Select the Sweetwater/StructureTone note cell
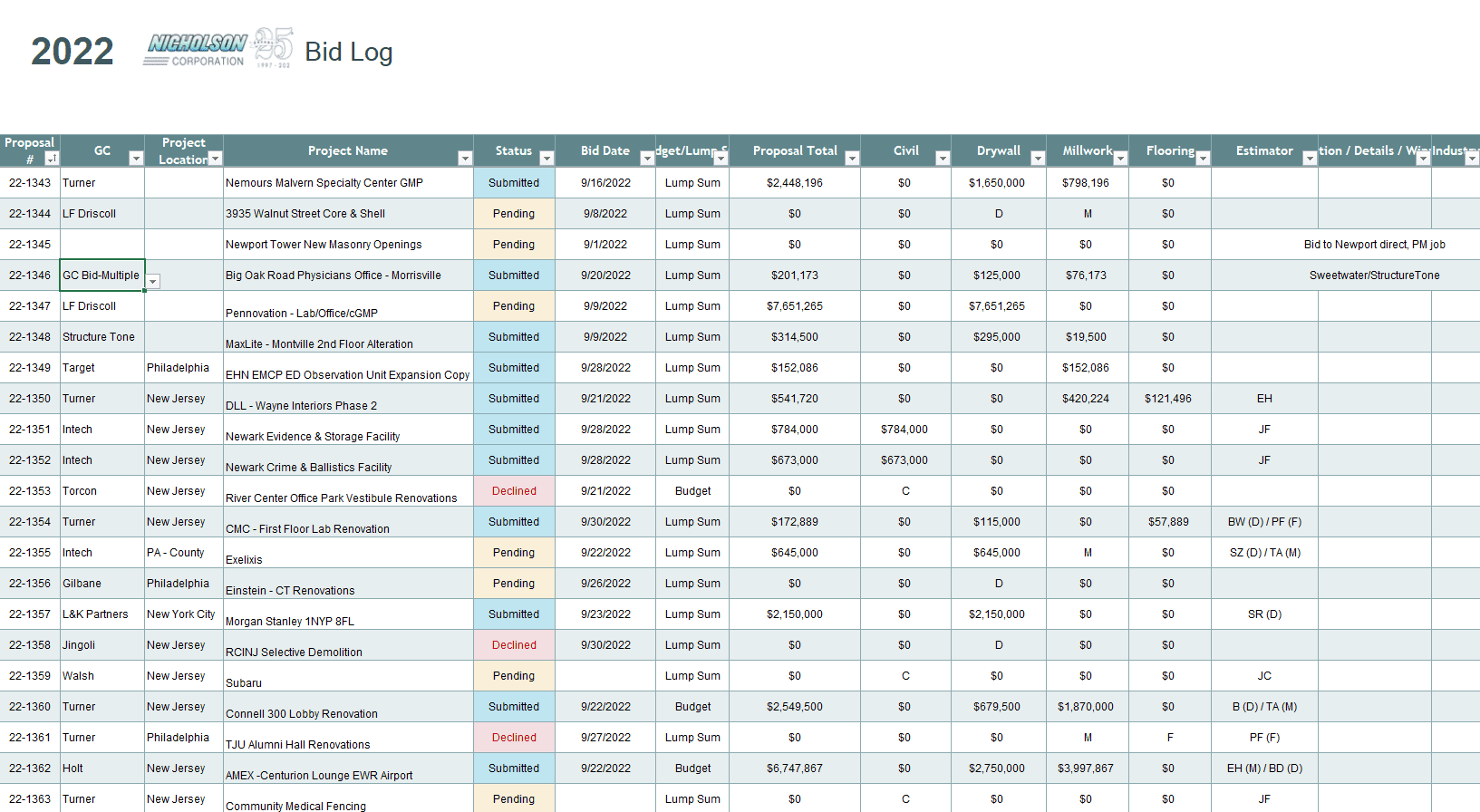The height and width of the screenshot is (812, 1480). click(x=1375, y=275)
